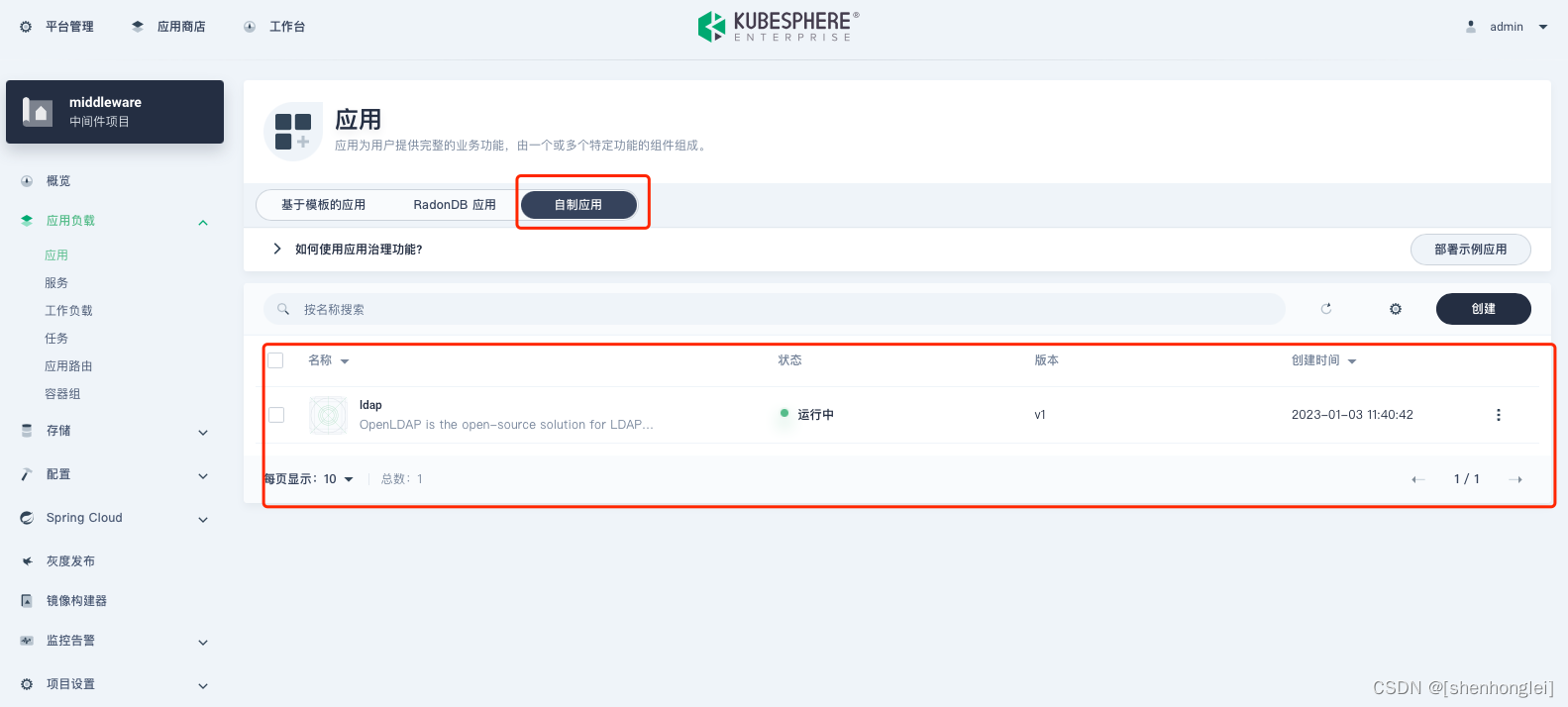Refresh the application list

[x=1326, y=309]
